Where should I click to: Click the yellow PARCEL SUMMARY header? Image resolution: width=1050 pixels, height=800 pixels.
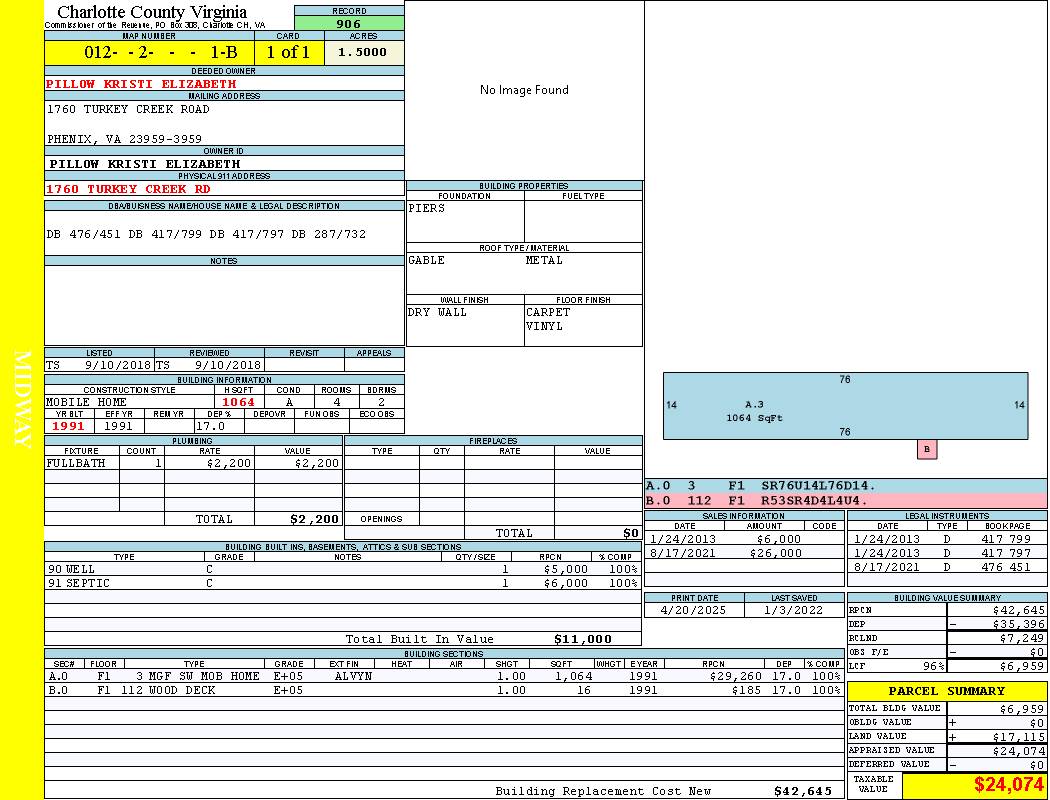(946, 691)
